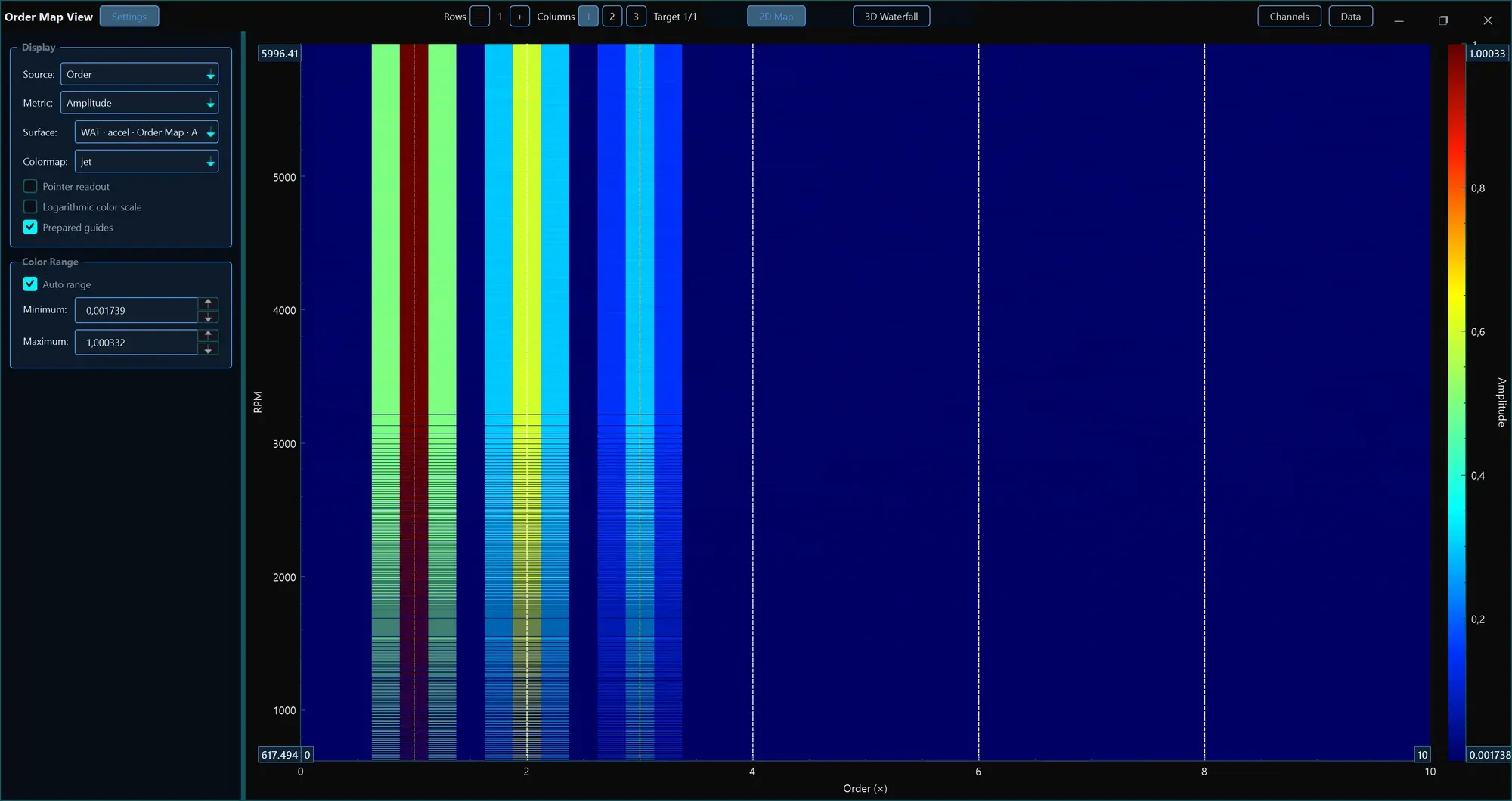Select 2 columns layout
1512x801 pixels.
click(612, 17)
